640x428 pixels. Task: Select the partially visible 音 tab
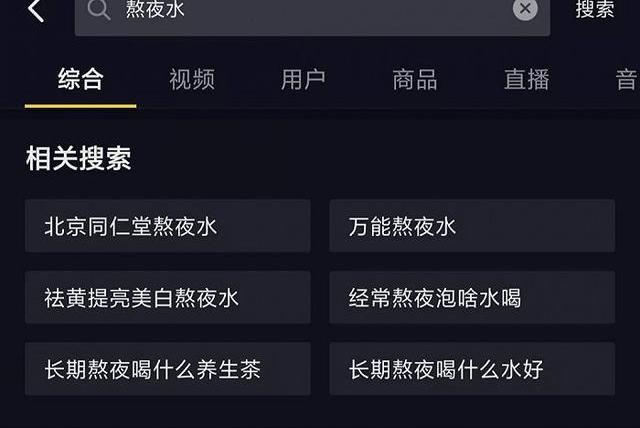click(626, 80)
